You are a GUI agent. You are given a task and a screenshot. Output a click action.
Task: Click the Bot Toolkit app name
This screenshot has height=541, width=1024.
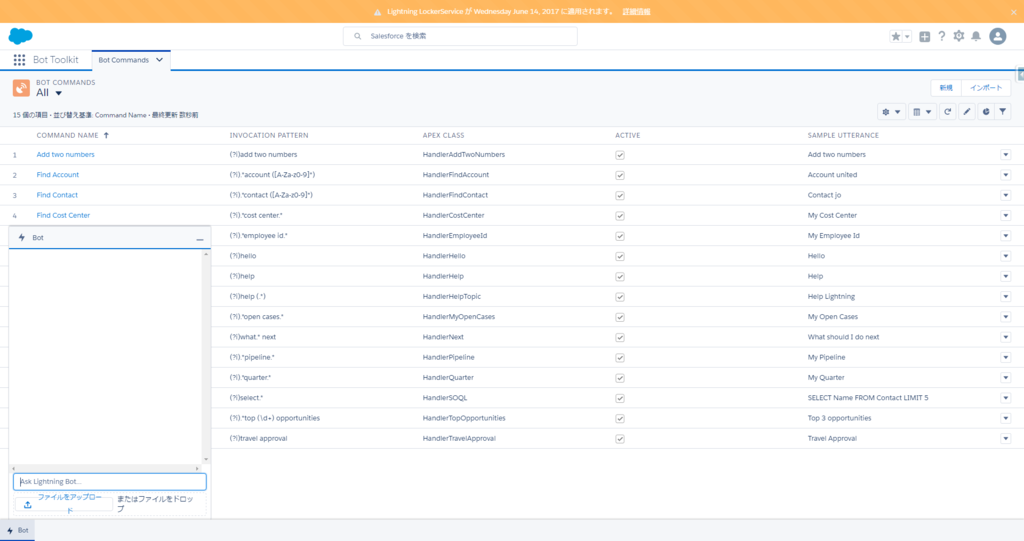pyautogui.click(x=56, y=60)
